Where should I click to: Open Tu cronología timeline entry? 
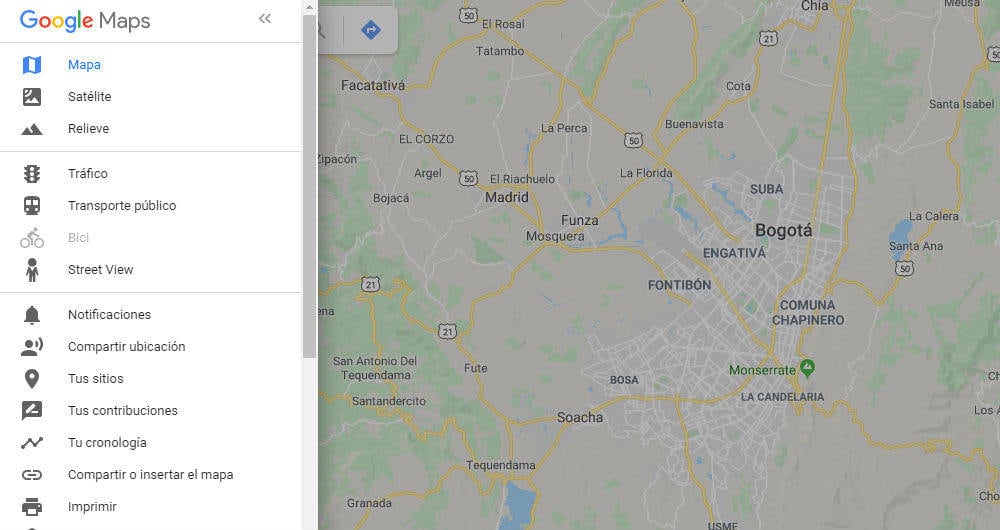click(151, 443)
